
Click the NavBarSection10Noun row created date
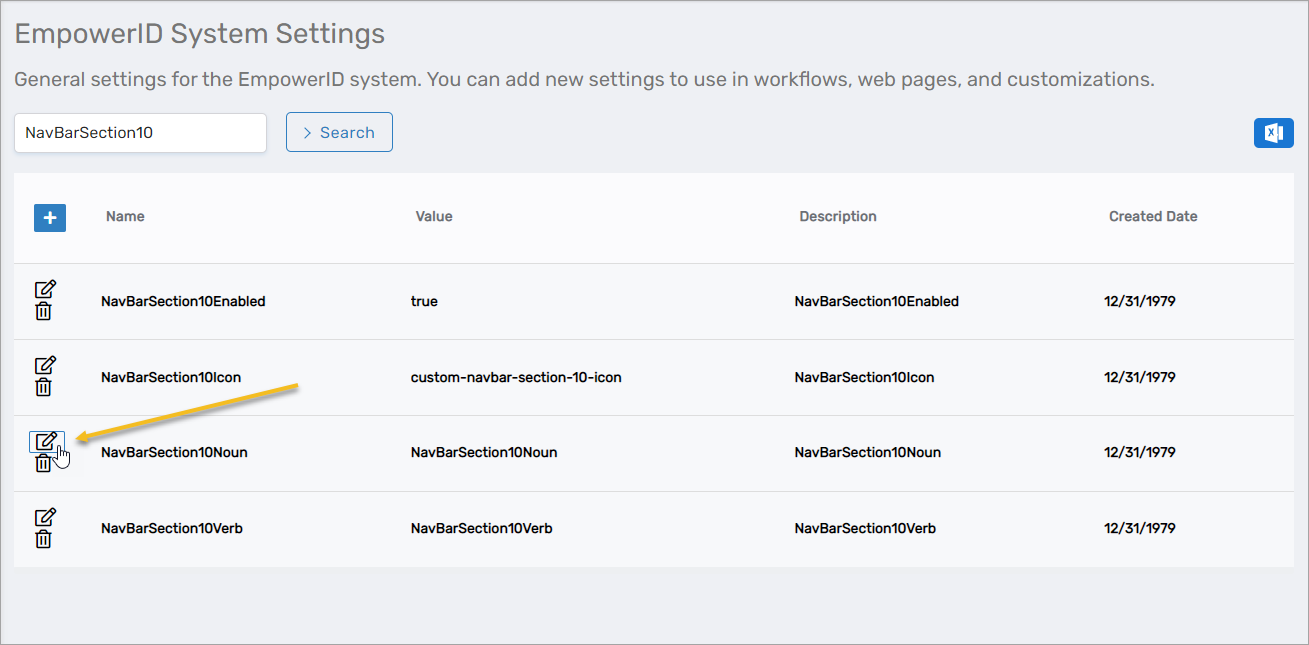tap(1139, 453)
